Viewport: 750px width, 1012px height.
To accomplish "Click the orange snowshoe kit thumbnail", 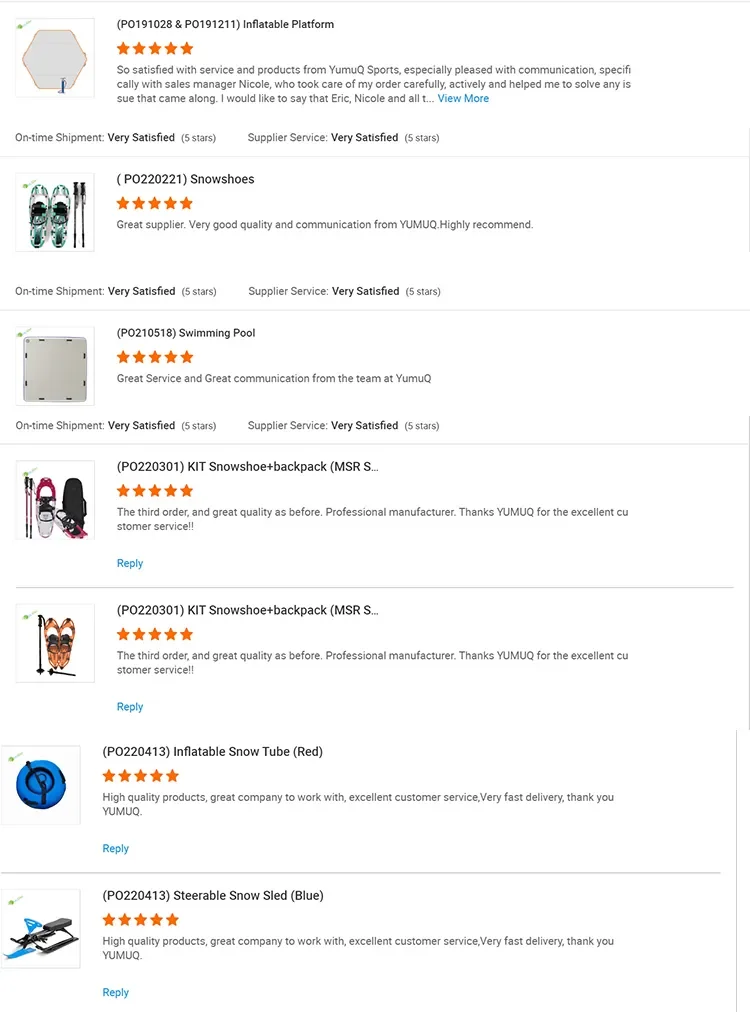I will [55, 643].
